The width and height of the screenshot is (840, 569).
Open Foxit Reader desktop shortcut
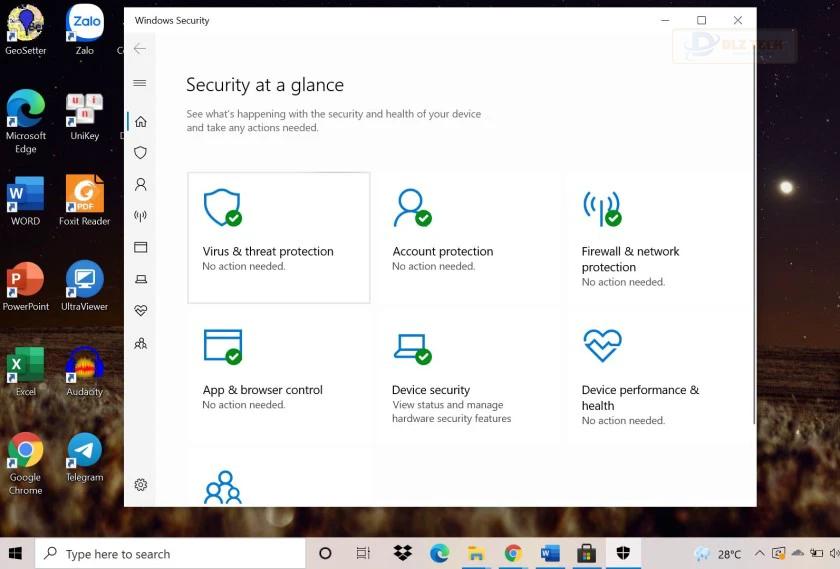84,200
